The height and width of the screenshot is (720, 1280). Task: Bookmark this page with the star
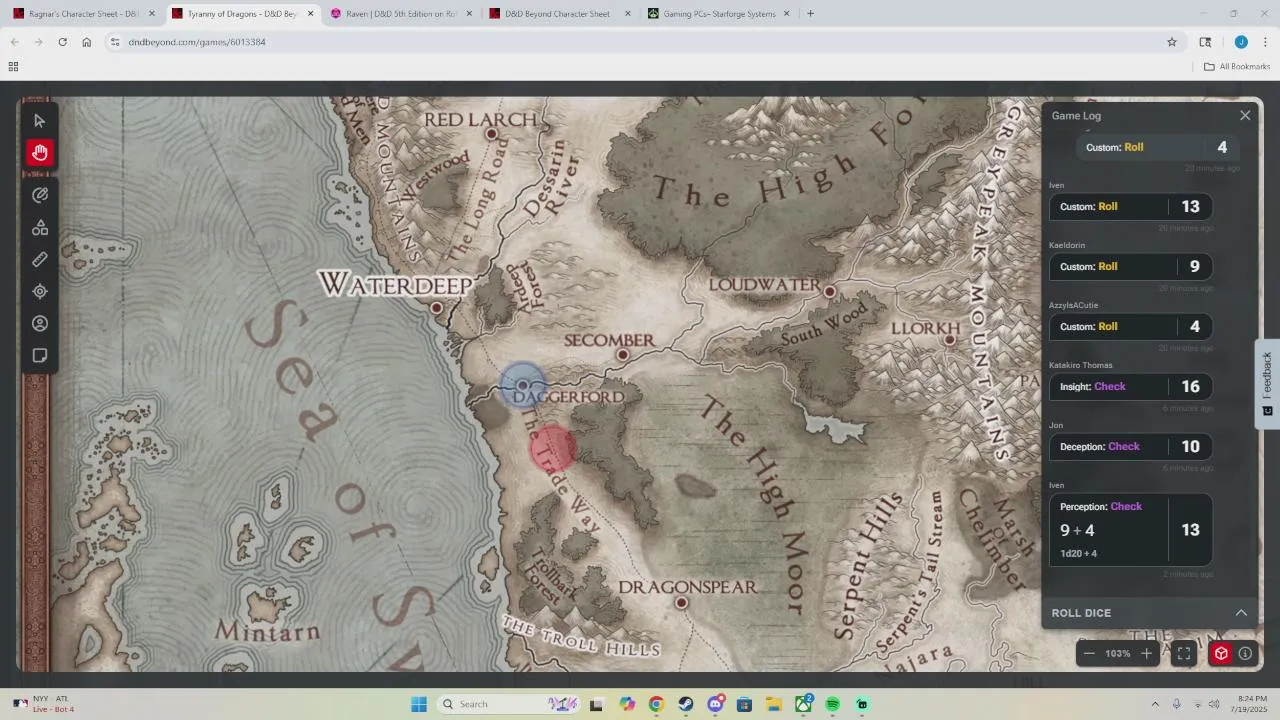(1171, 42)
